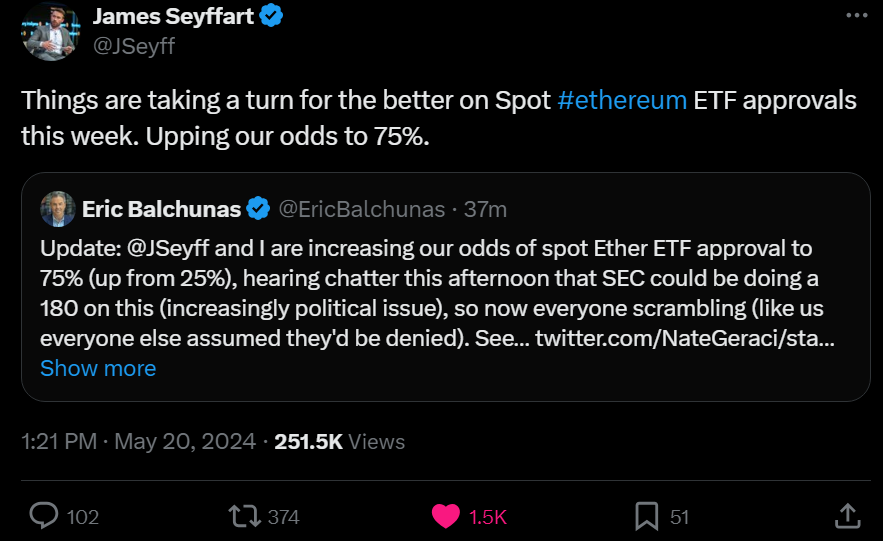Click the @JSeyff handle
The width and height of the screenshot is (883, 541).
[133, 46]
